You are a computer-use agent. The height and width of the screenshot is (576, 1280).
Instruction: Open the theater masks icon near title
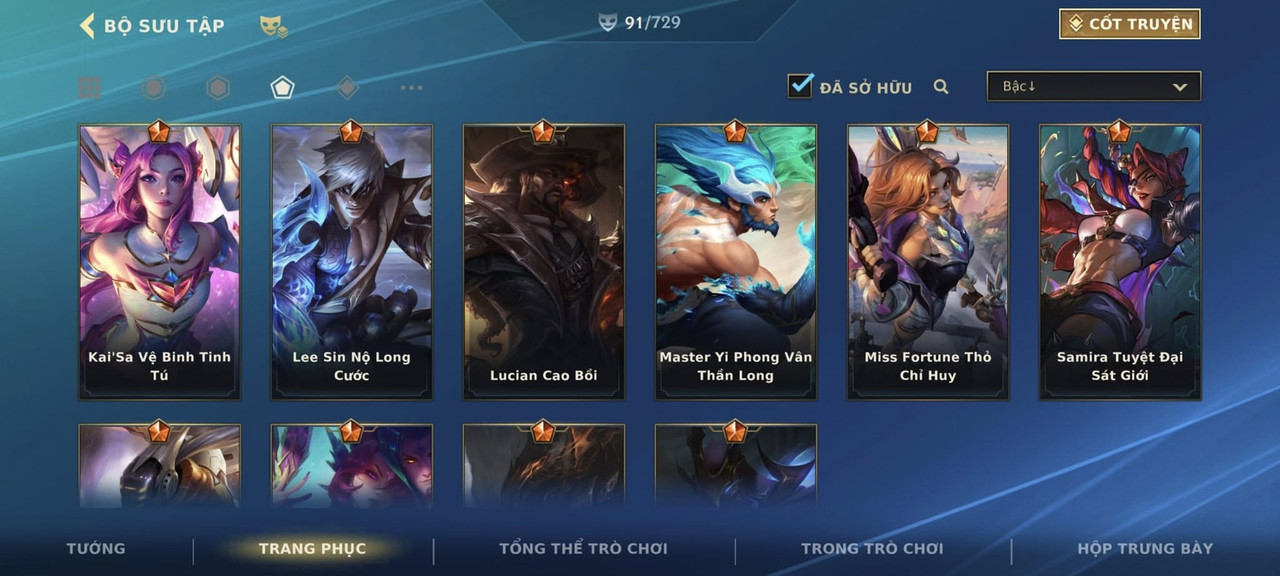point(273,26)
